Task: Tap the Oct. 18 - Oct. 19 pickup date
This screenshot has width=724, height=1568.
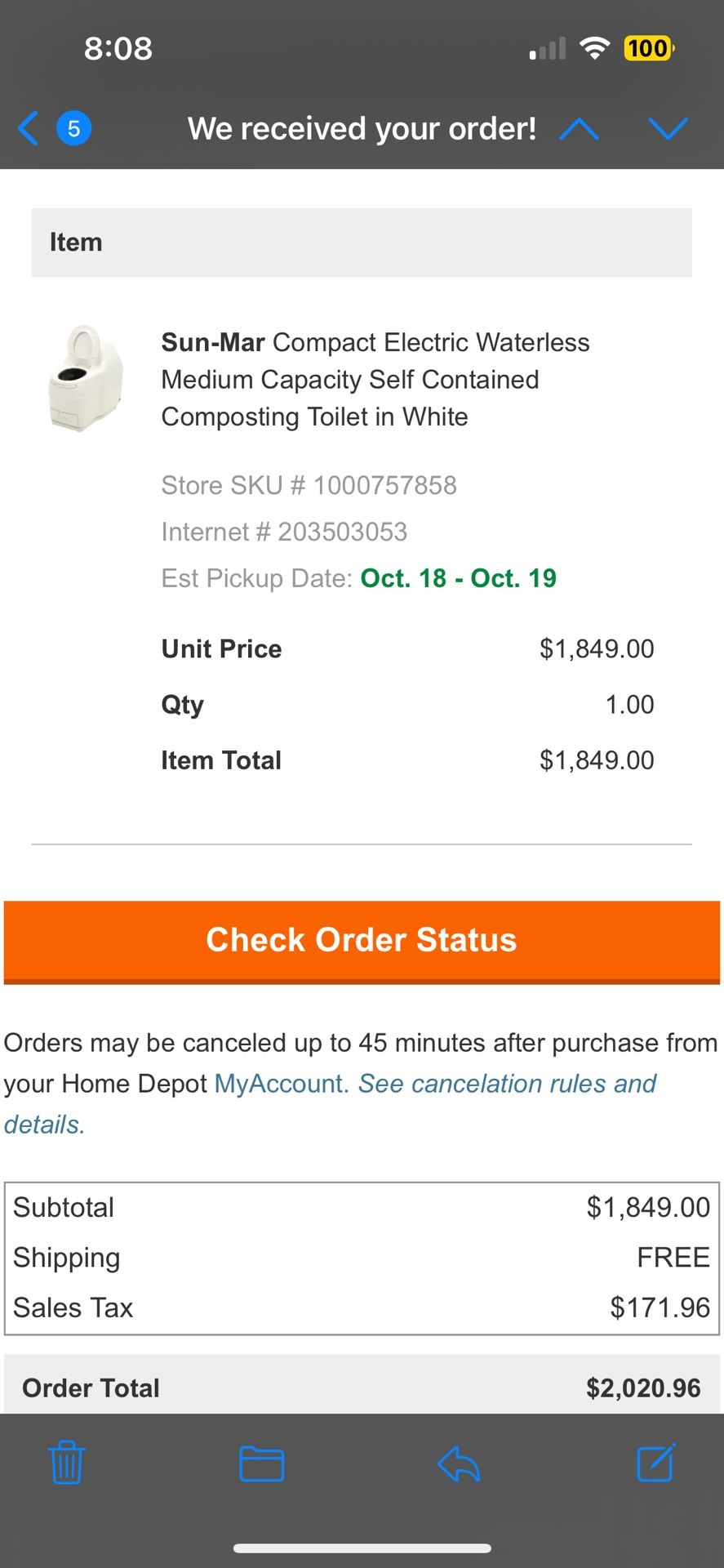Action: 458,578
